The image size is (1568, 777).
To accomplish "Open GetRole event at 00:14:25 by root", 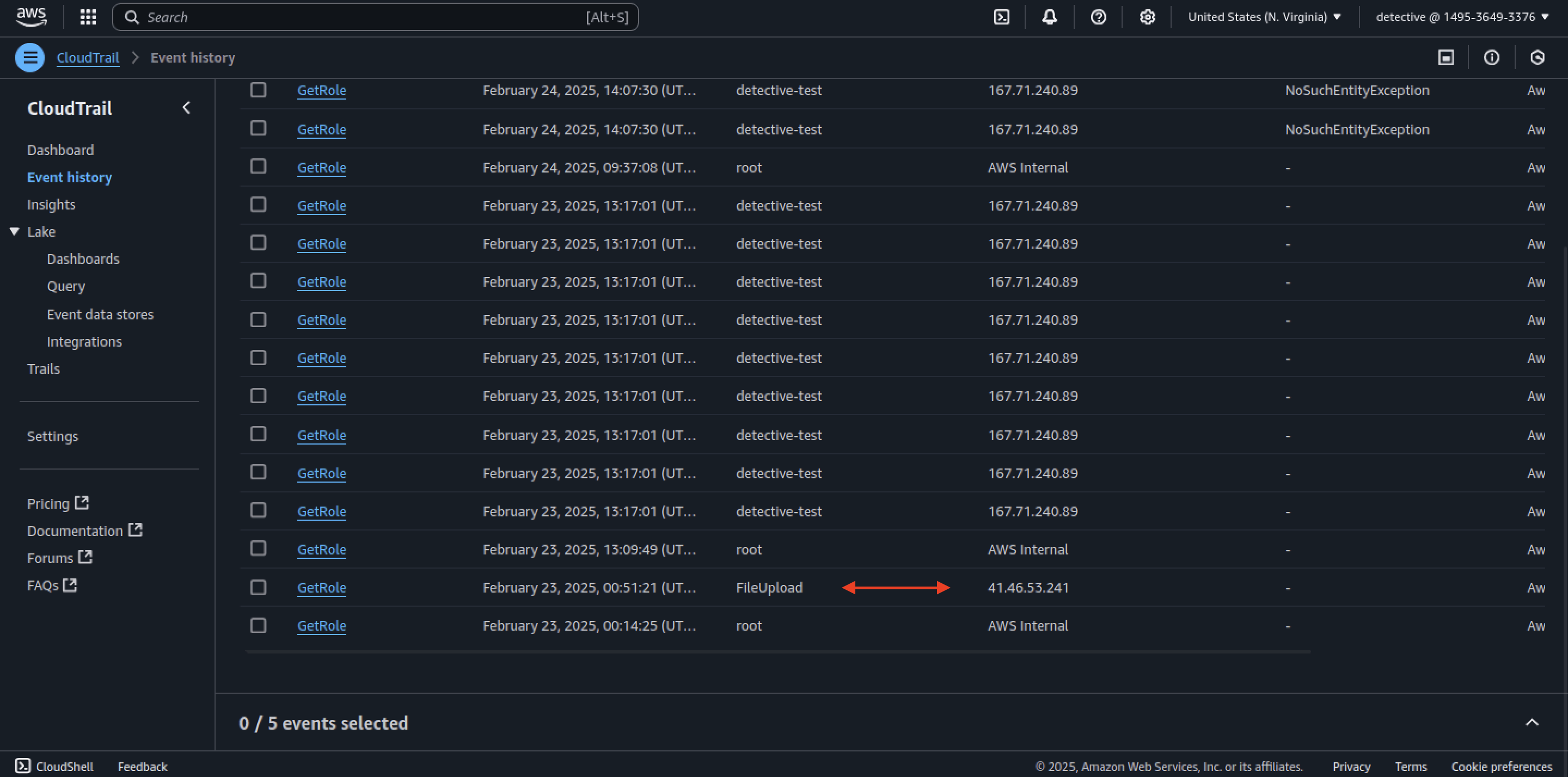I will coord(321,626).
